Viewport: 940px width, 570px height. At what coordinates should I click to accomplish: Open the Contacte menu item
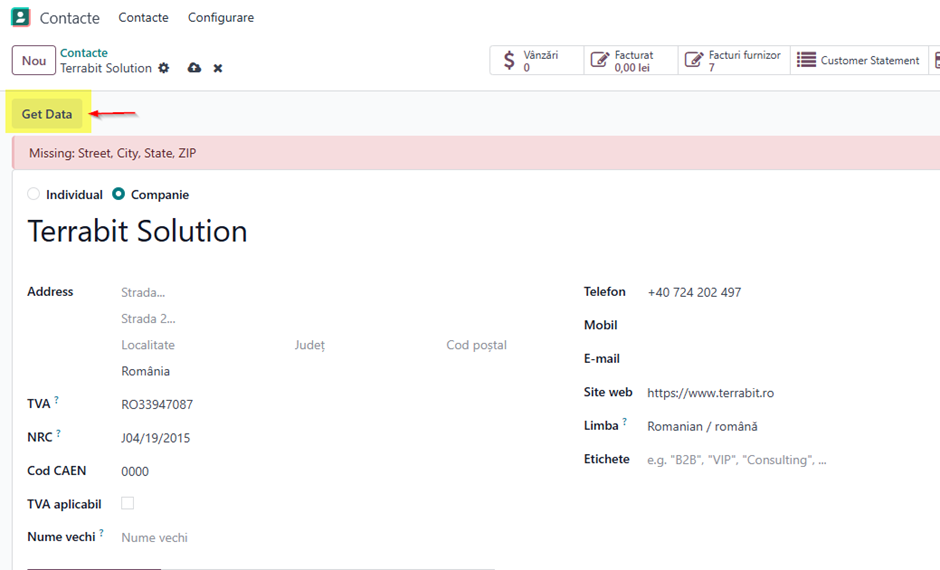tap(143, 17)
